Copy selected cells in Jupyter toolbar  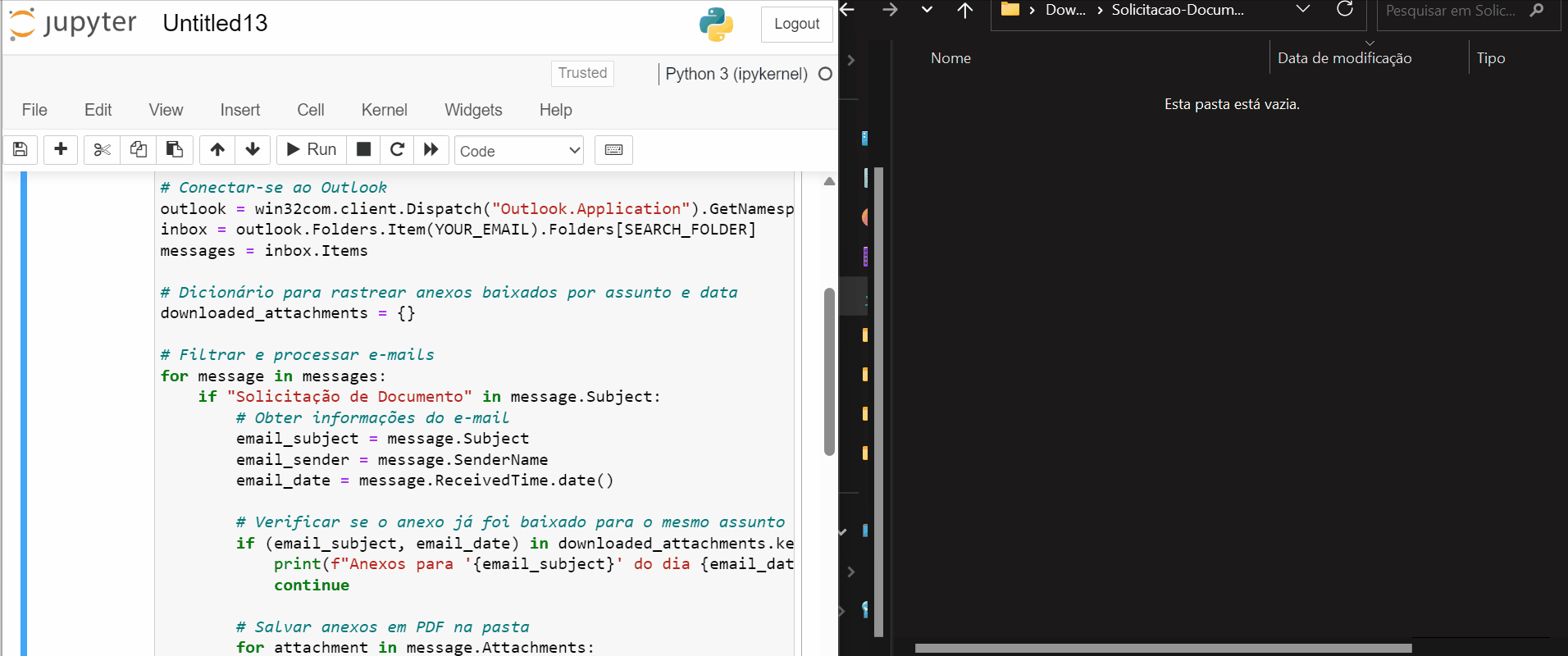139,149
